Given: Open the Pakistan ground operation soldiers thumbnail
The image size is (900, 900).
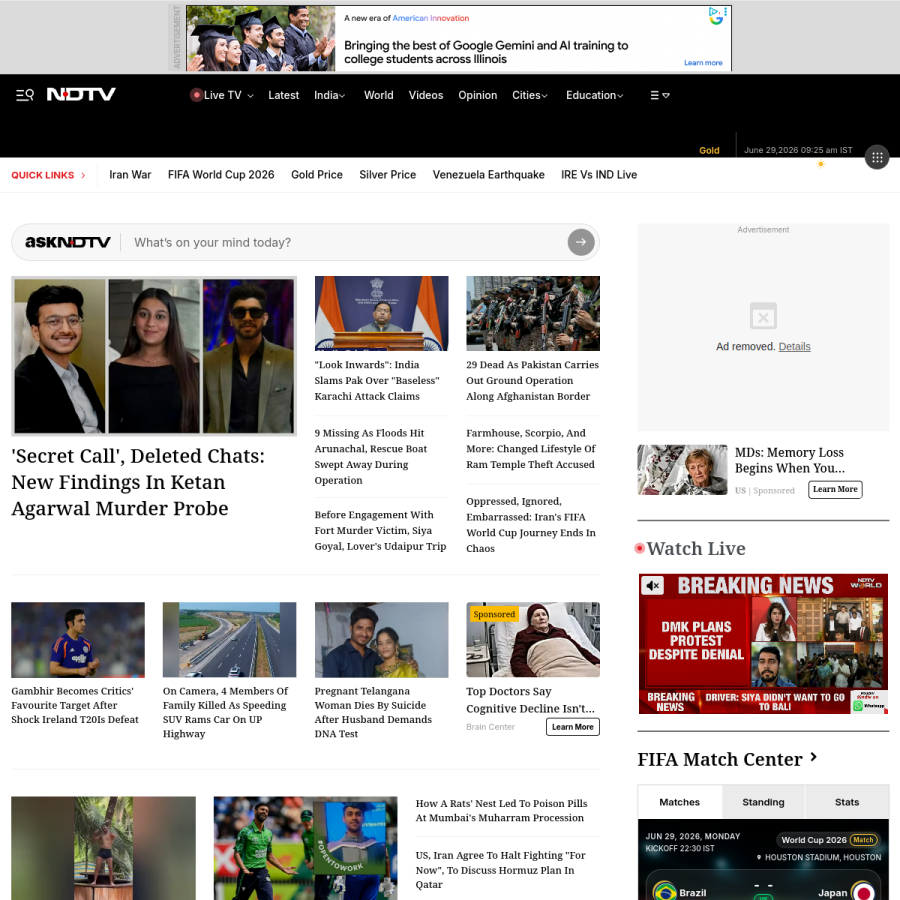Looking at the screenshot, I should point(533,313).
